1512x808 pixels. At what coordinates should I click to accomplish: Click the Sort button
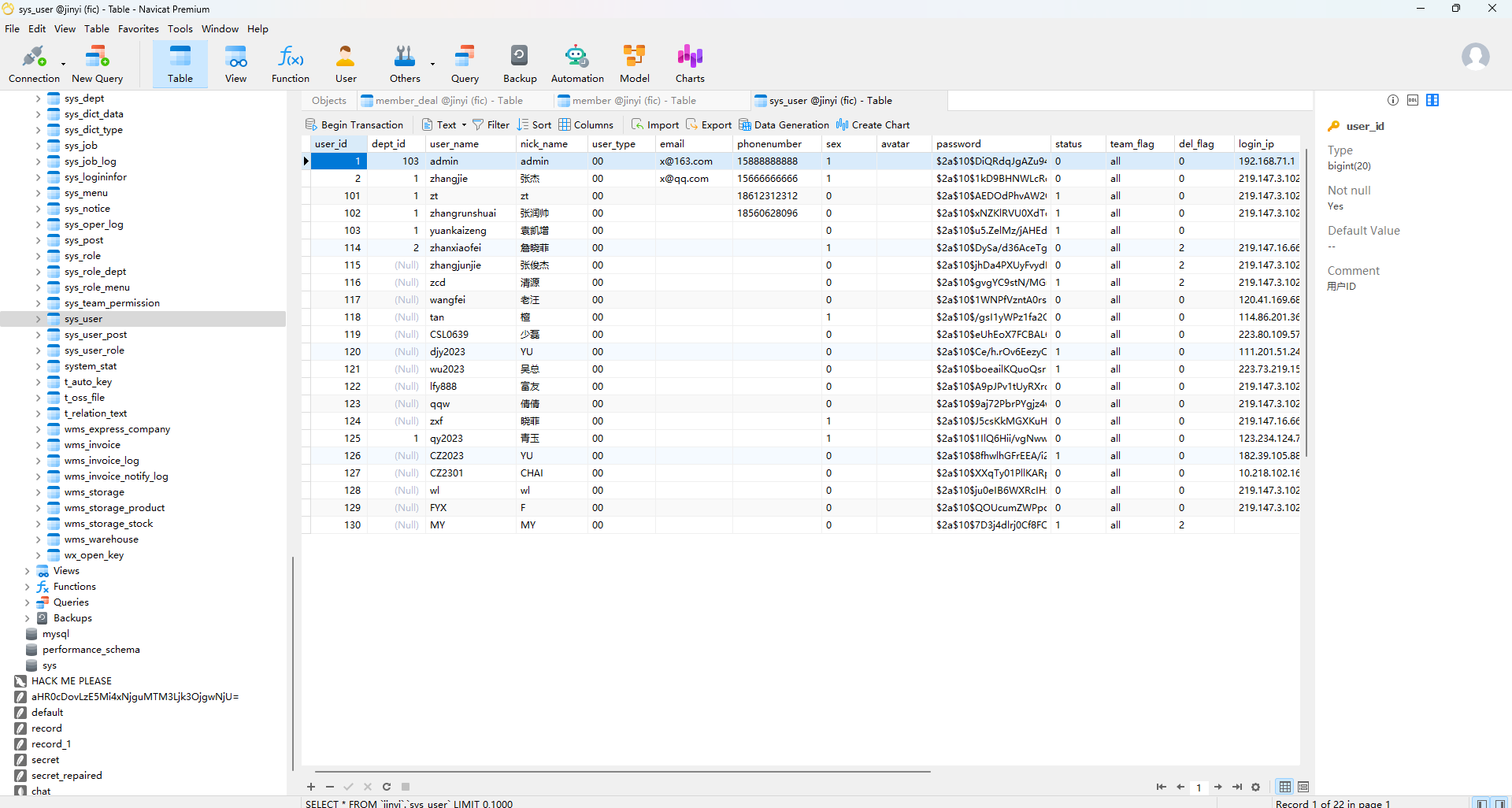point(534,124)
